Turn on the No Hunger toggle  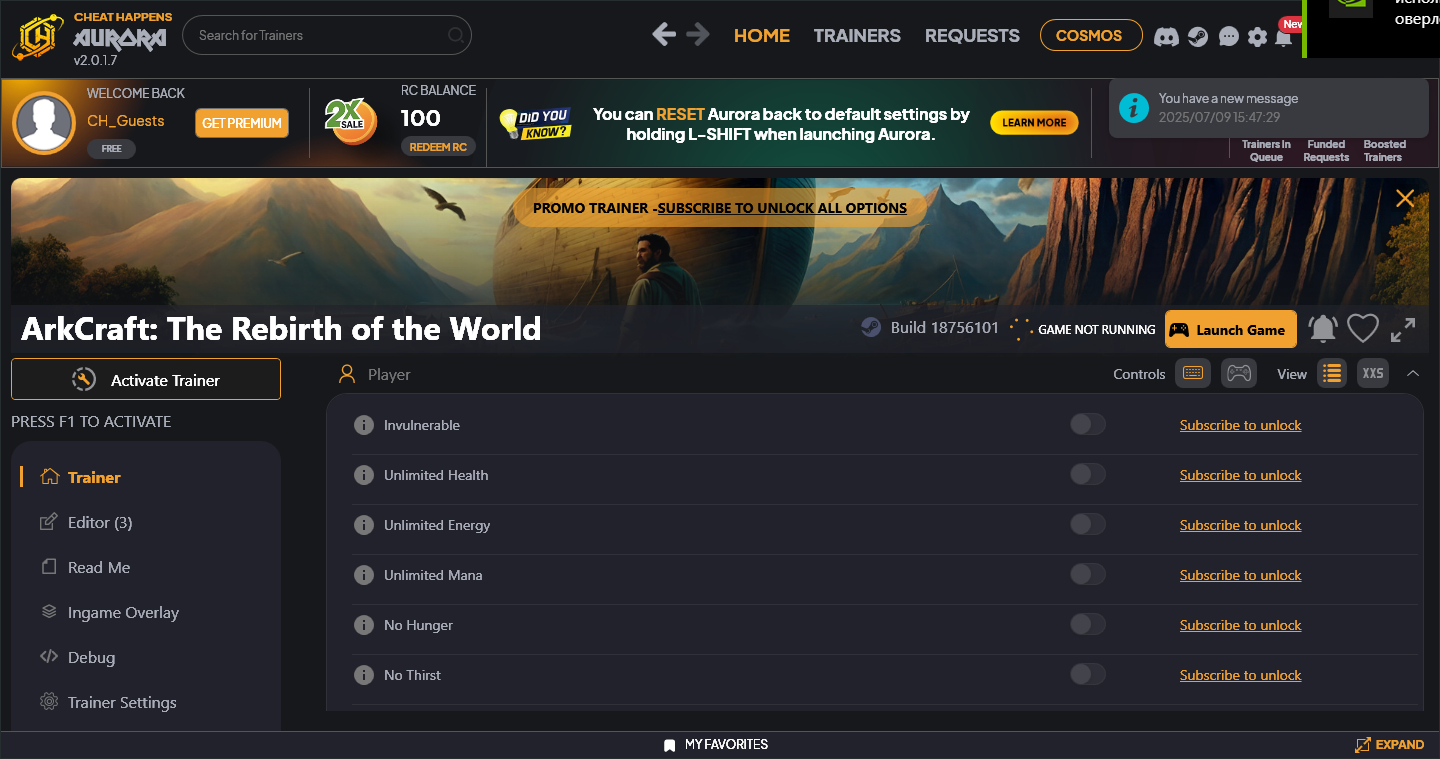click(1087, 625)
